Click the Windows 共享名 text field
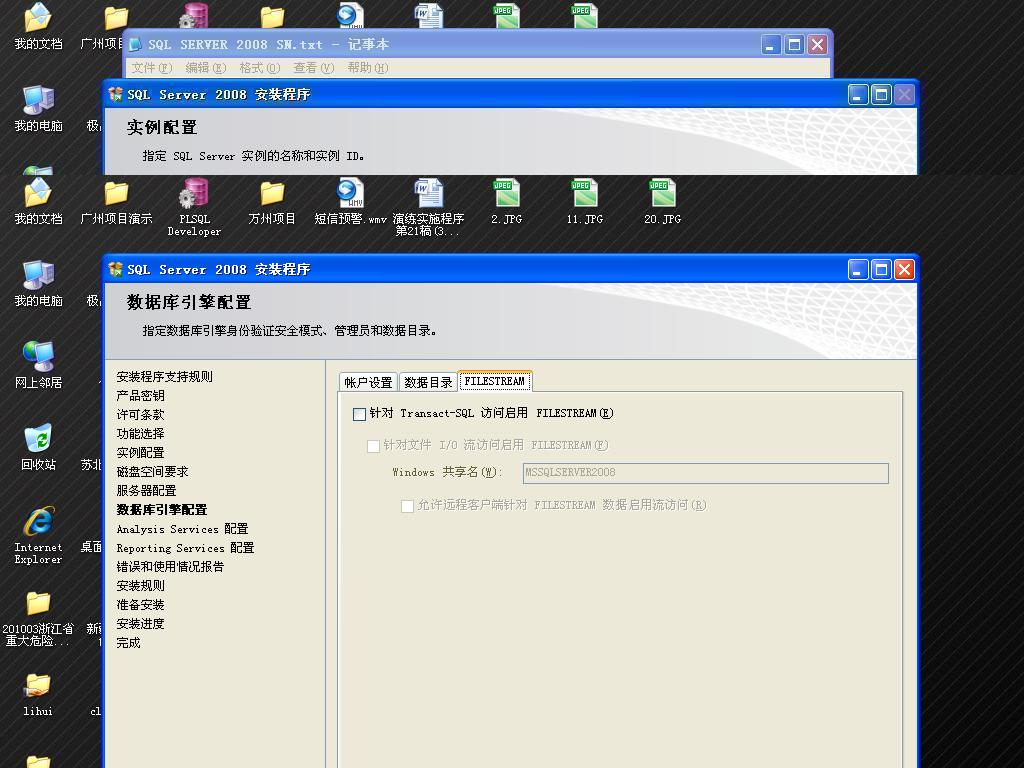Viewport: 1024px width, 768px height. (705, 473)
